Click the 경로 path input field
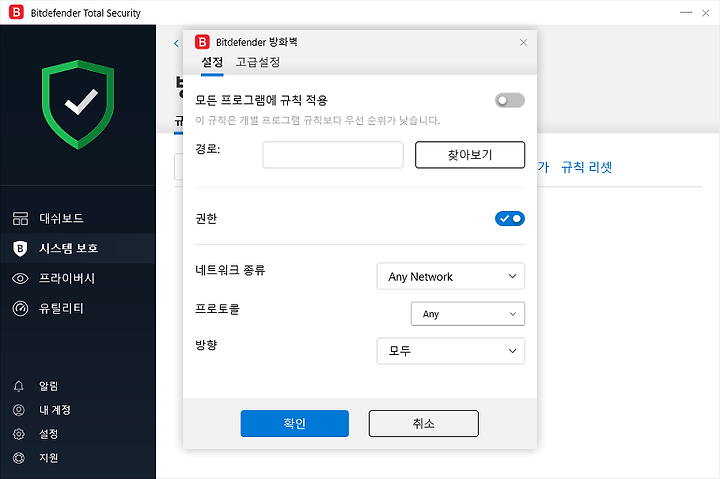 tap(333, 155)
